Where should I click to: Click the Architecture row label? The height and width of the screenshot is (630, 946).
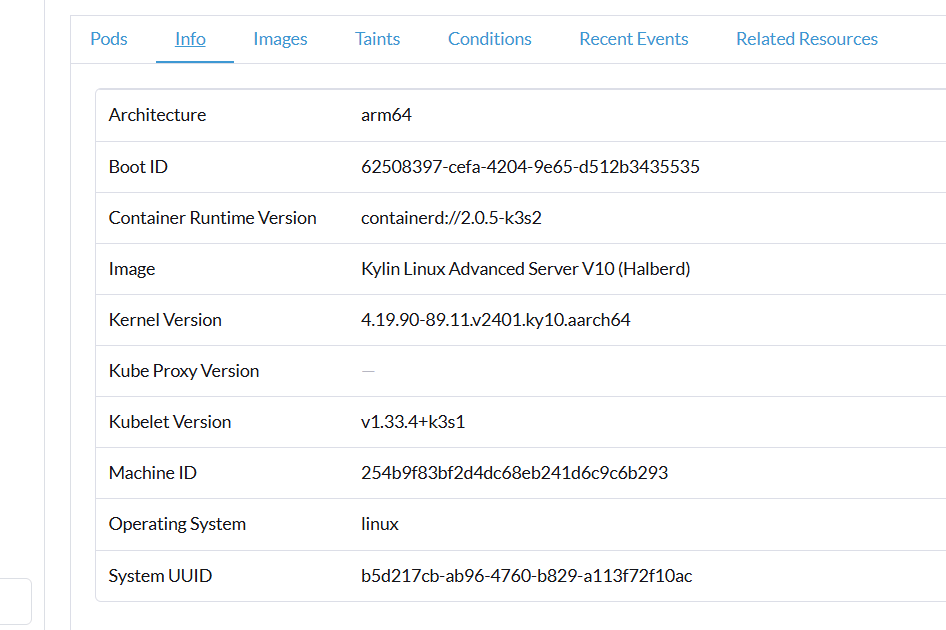157,115
